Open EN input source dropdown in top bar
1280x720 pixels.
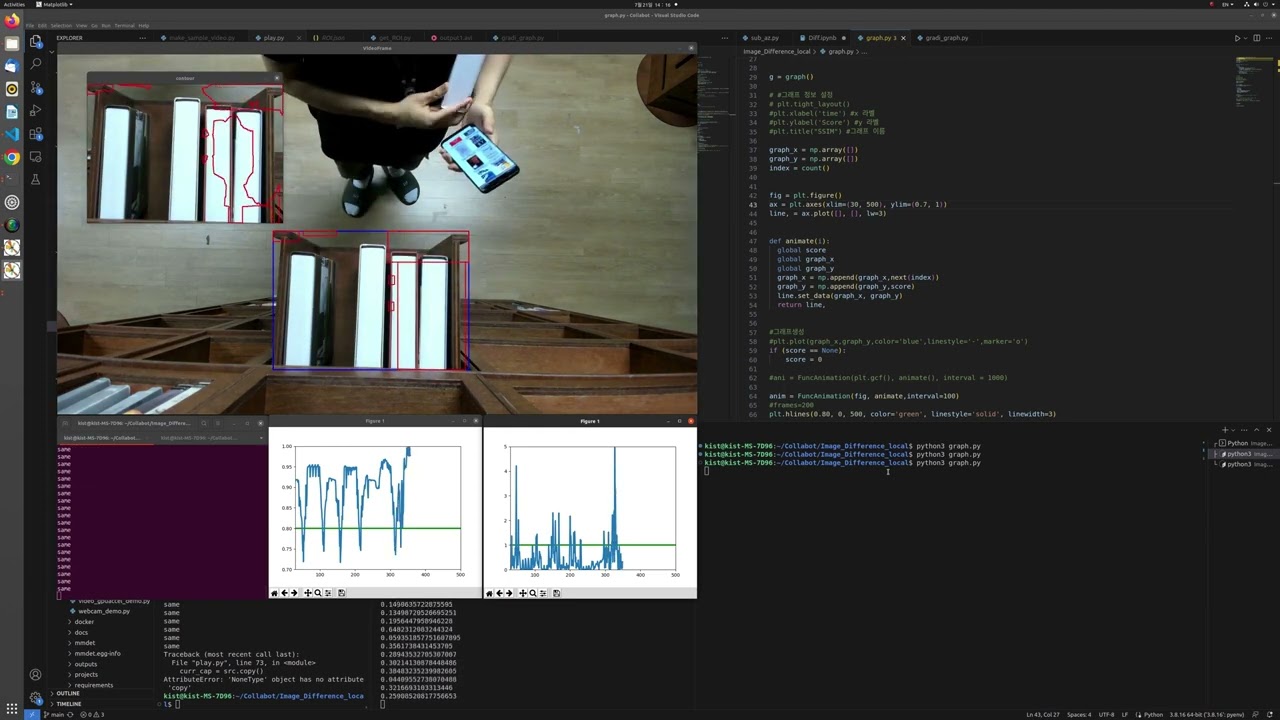coord(1228,4)
